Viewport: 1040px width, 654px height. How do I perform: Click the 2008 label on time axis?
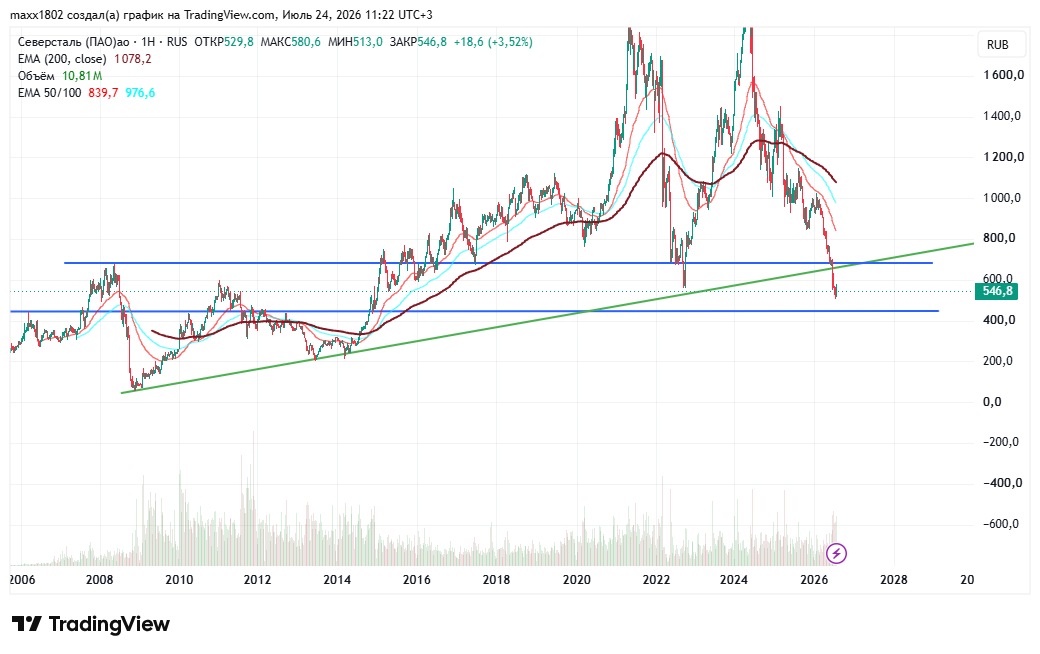tap(99, 580)
